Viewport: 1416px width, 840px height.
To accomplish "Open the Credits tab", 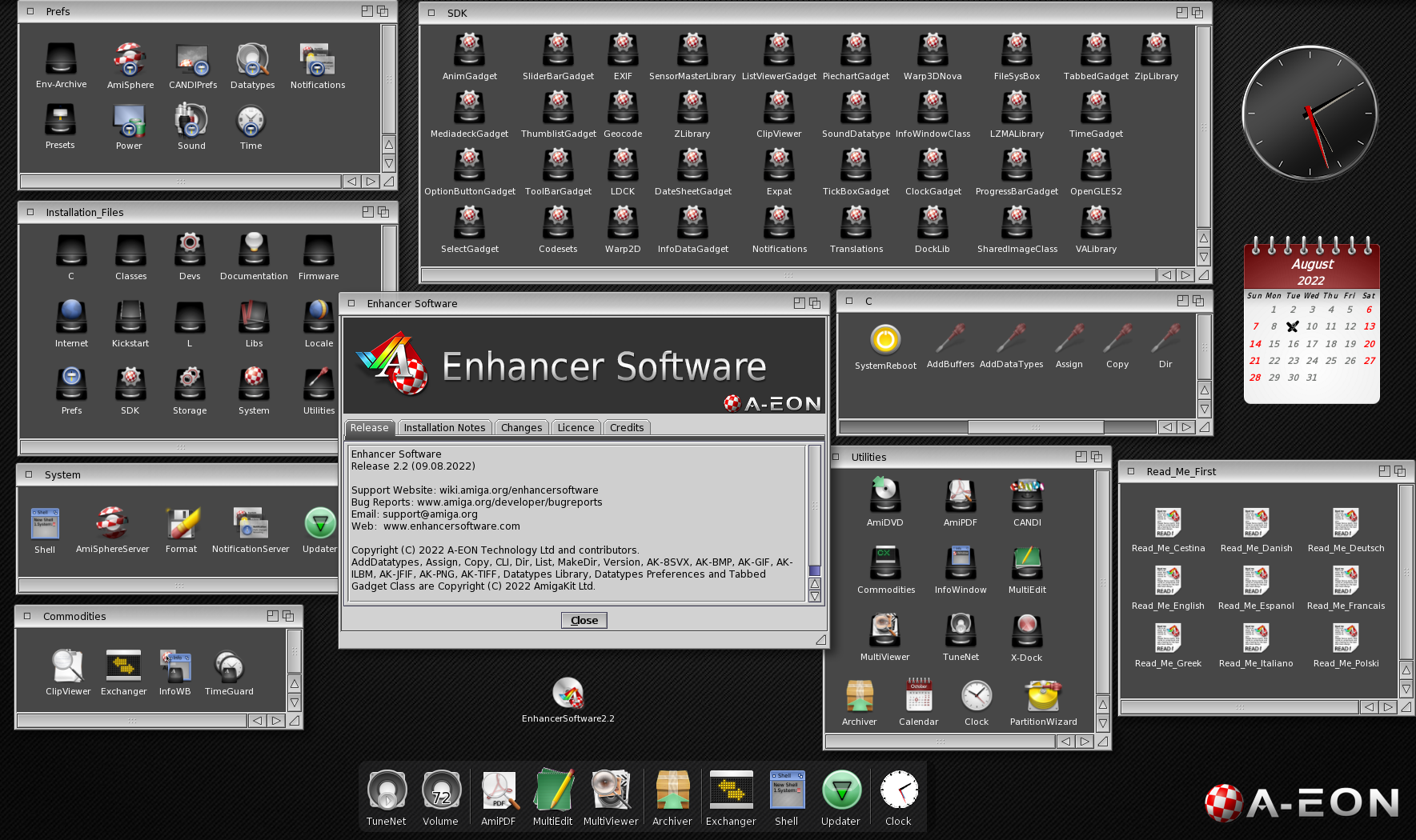I will pyautogui.click(x=626, y=428).
